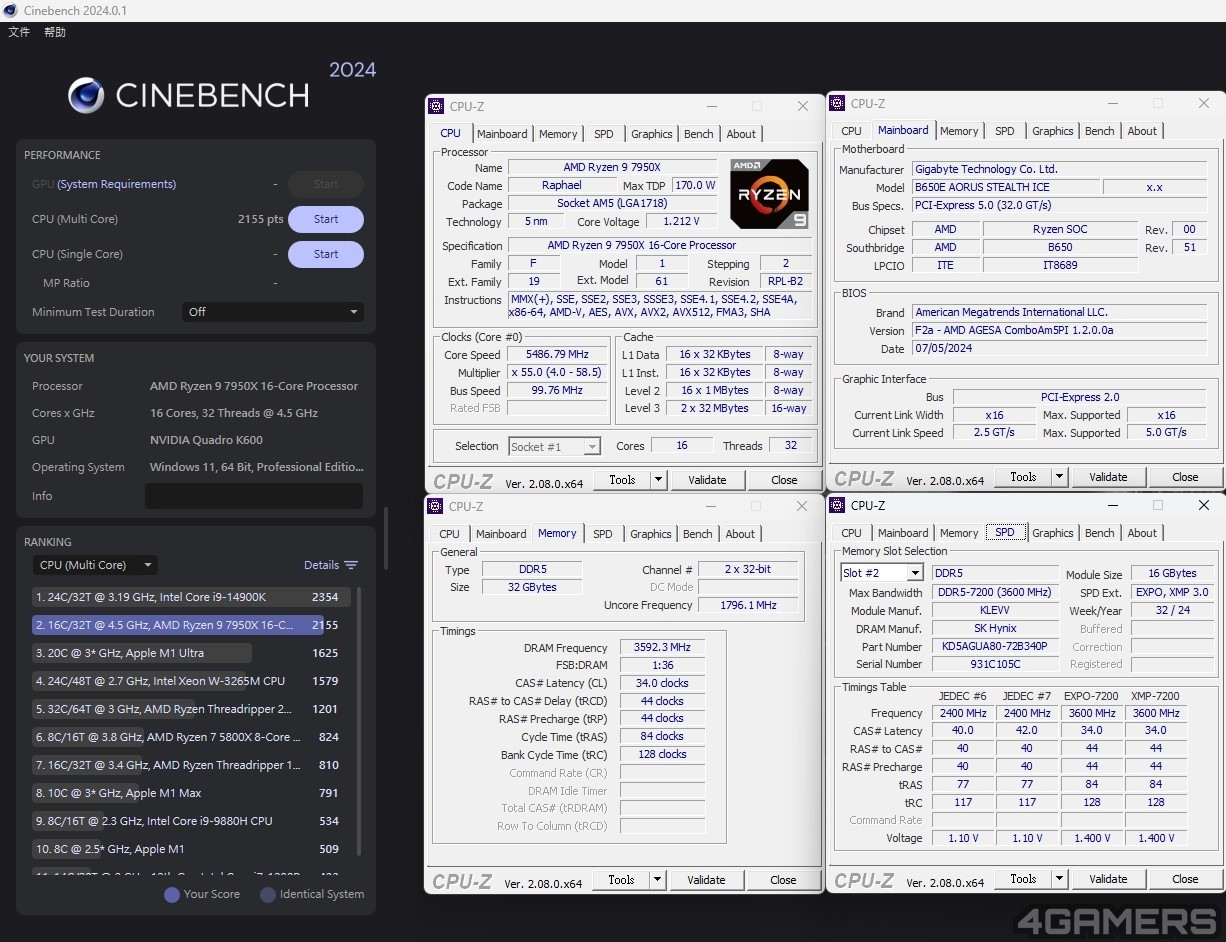Expand Tools arrow in the CPU-Z Mainboard window
This screenshot has height=942, width=1226.
pyautogui.click(x=1059, y=477)
